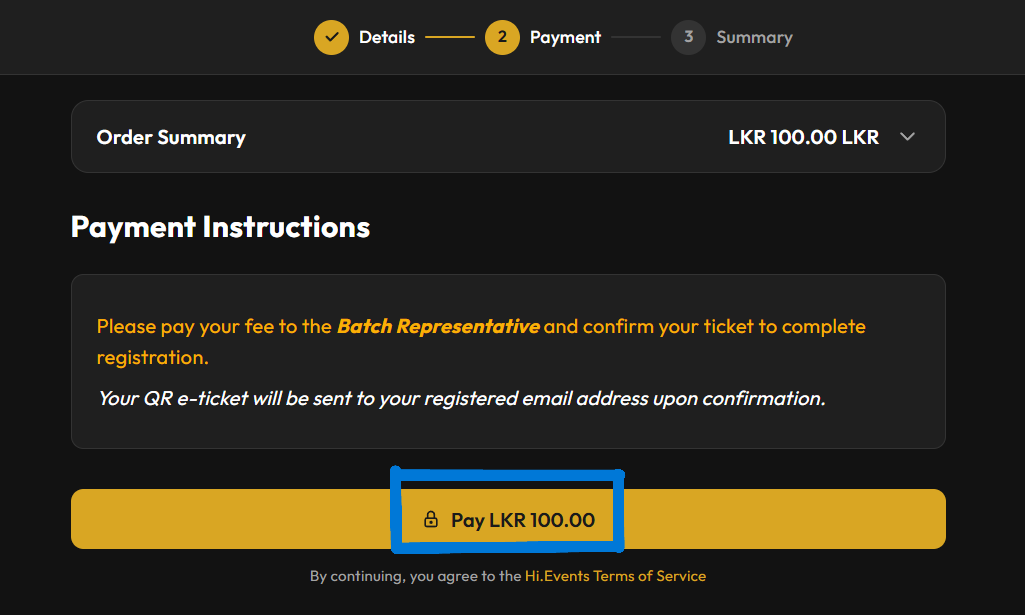Open the Hi.Events Terms of Service link
Viewport: 1025px width, 615px height.
(x=615, y=576)
